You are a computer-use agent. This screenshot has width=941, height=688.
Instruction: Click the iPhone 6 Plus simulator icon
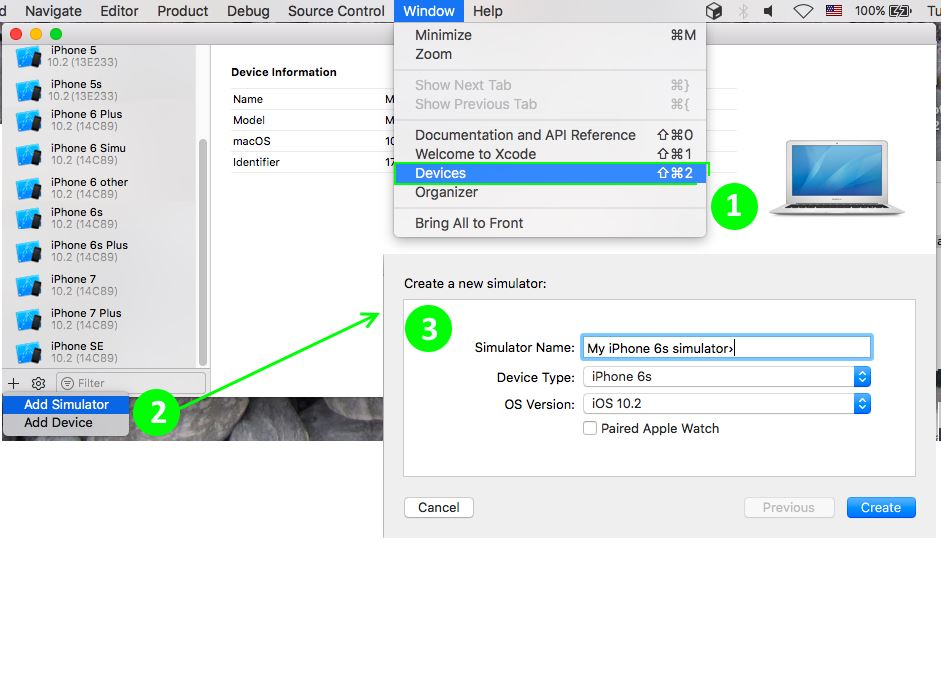click(28, 121)
